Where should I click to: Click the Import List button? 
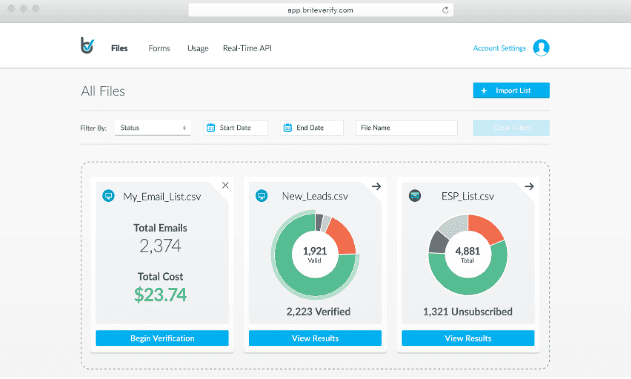(511, 91)
